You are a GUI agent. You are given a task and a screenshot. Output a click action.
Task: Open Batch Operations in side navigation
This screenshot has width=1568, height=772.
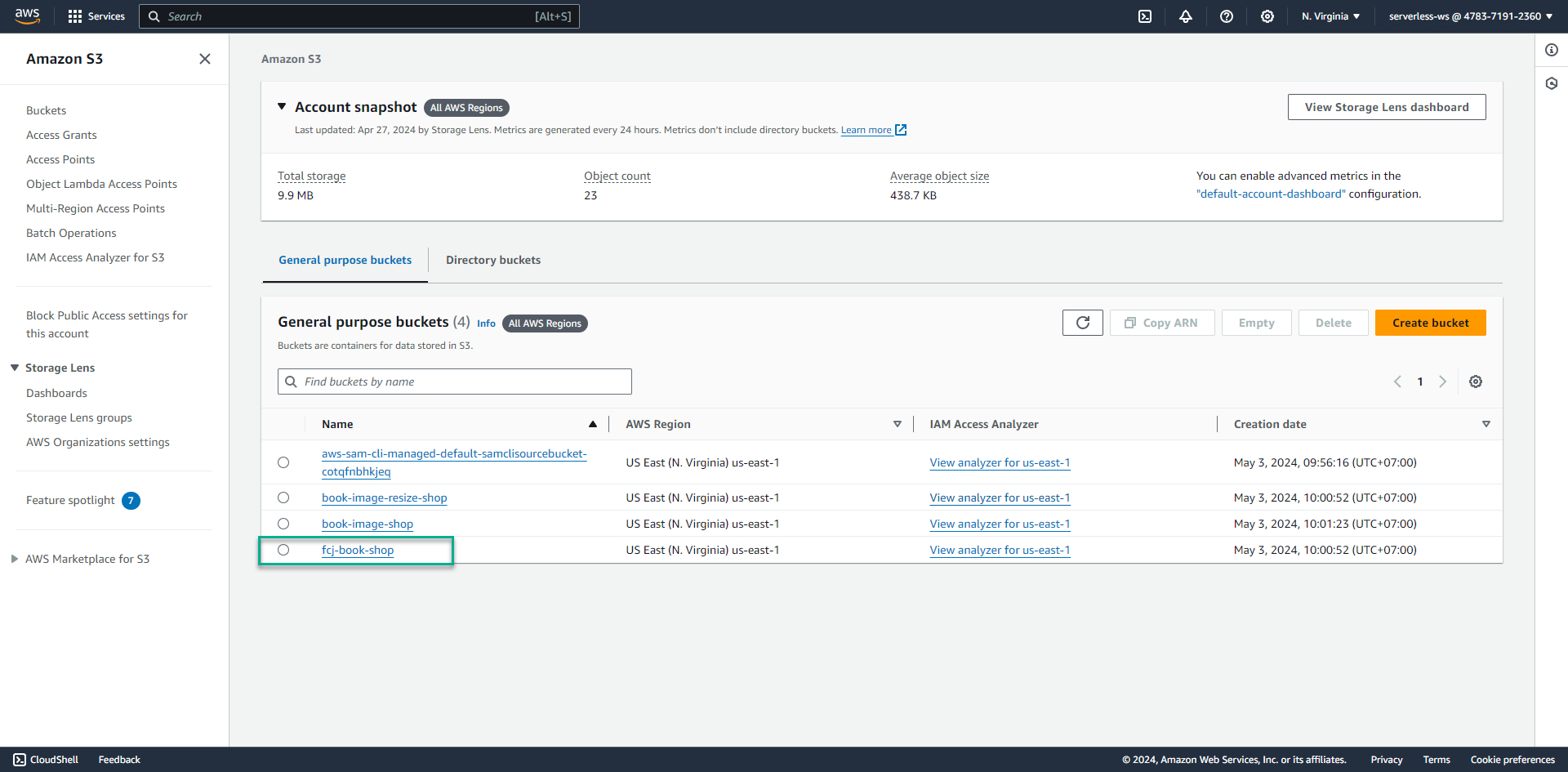pyautogui.click(x=71, y=233)
